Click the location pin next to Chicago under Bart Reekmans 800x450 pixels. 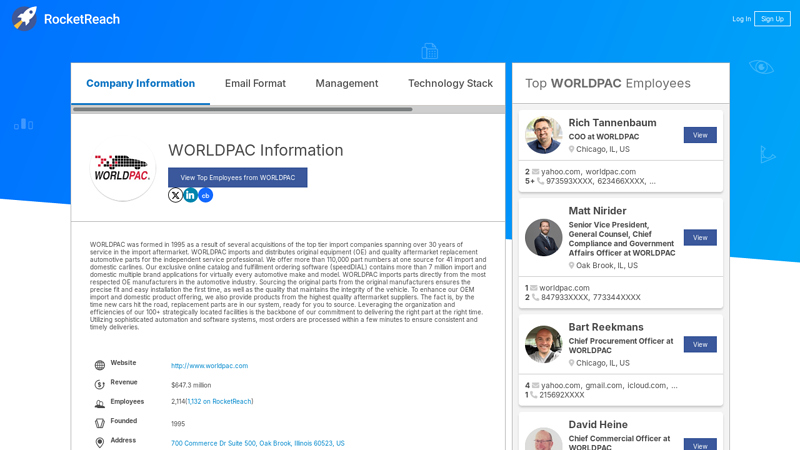pos(571,363)
